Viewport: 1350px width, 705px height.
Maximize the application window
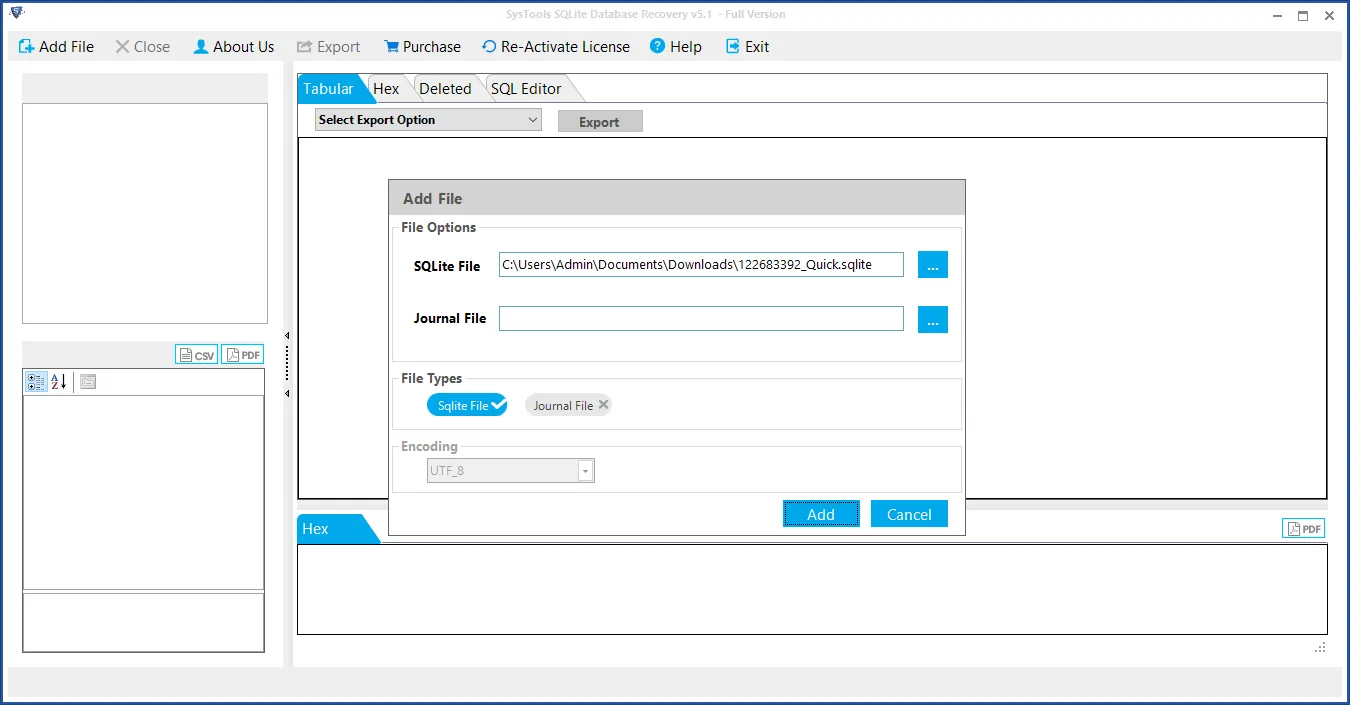[x=1303, y=15]
